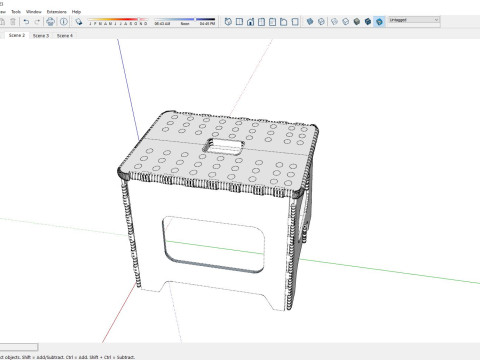The height and width of the screenshot is (360, 480).
Task: Click the '04:45 PM' sunset time label
Action: pyautogui.click(x=207, y=24)
